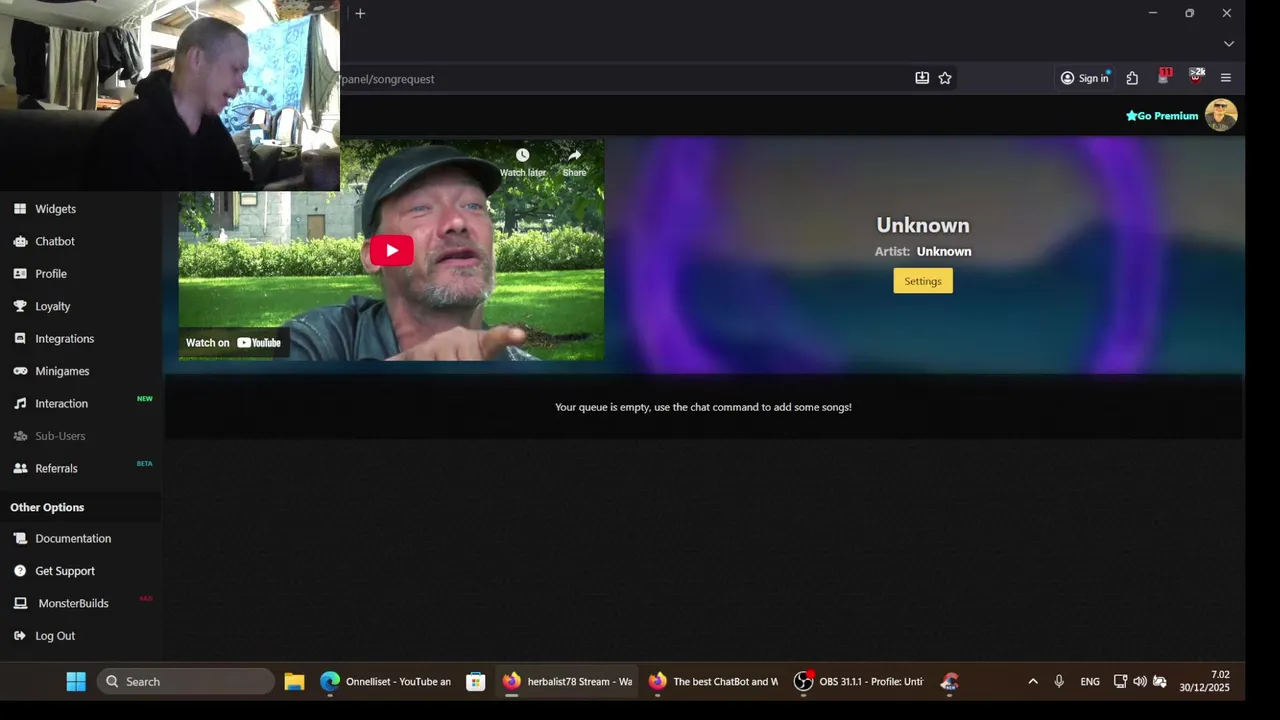Bookmark this page with star icon
The width and height of the screenshot is (1280, 720).
tap(945, 78)
